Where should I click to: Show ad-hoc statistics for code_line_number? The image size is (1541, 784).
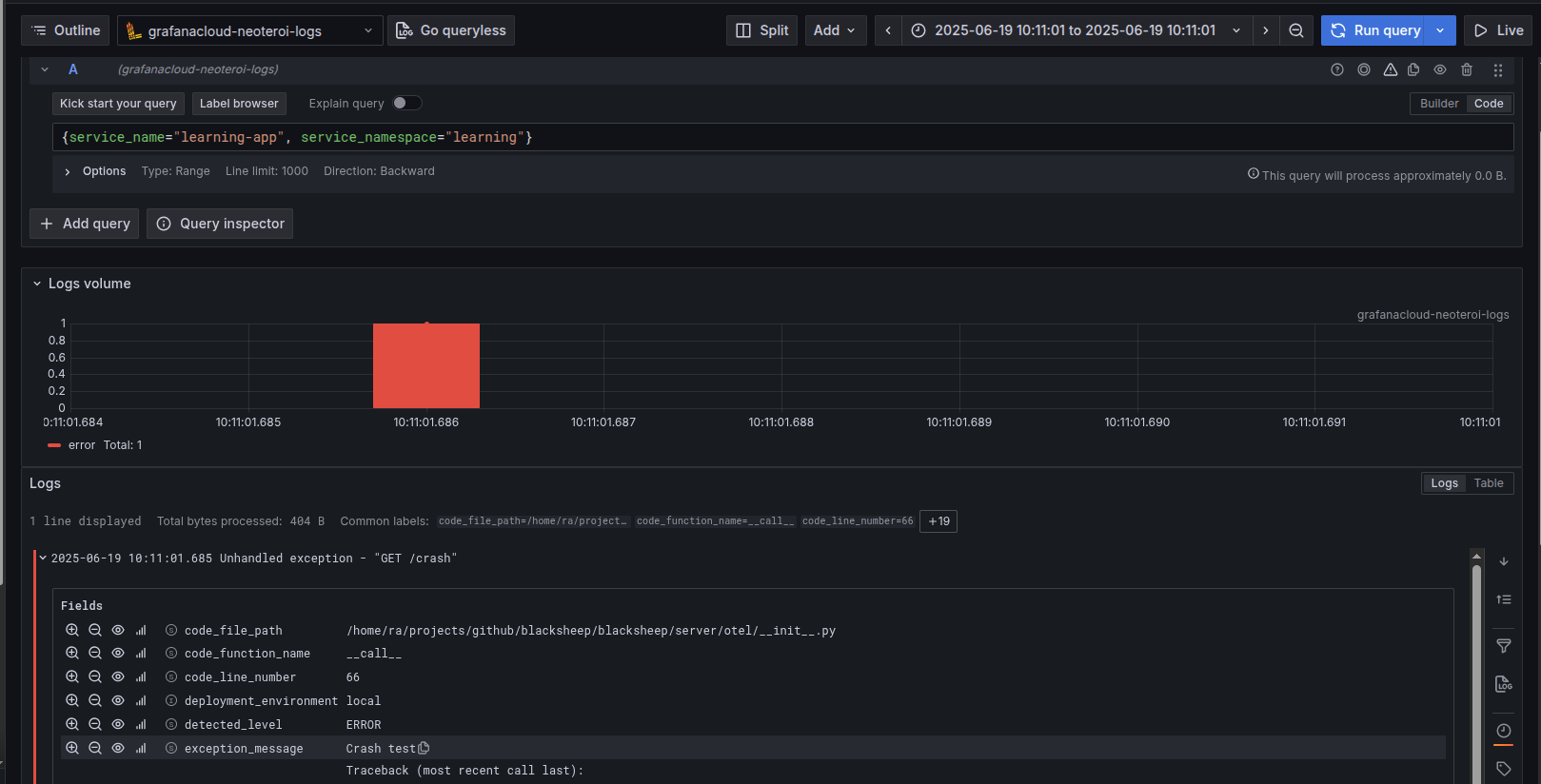pos(141,676)
